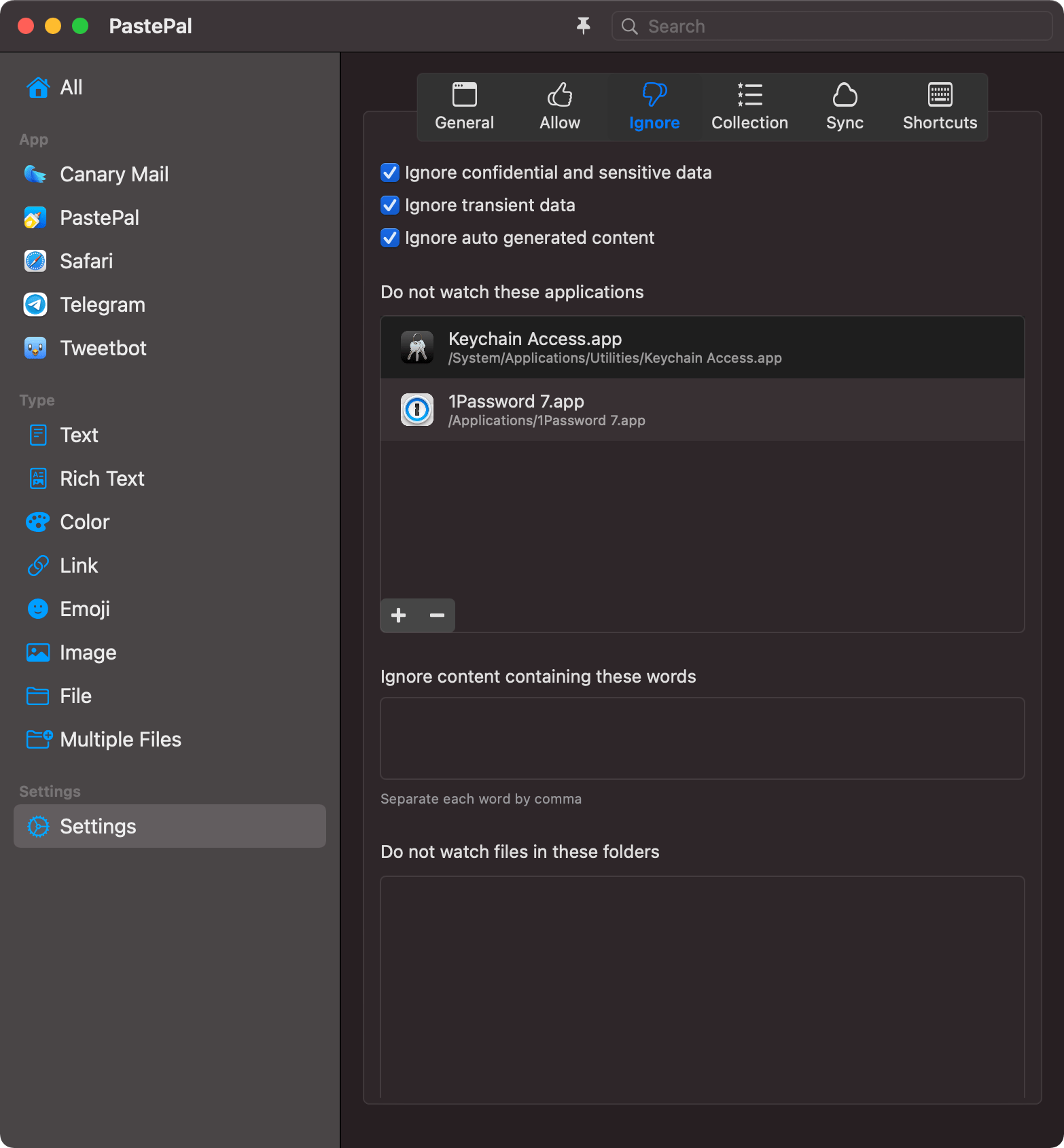Image resolution: width=1064 pixels, height=1148 pixels.
Task: Open Canary Mail in sidebar
Action: point(170,174)
